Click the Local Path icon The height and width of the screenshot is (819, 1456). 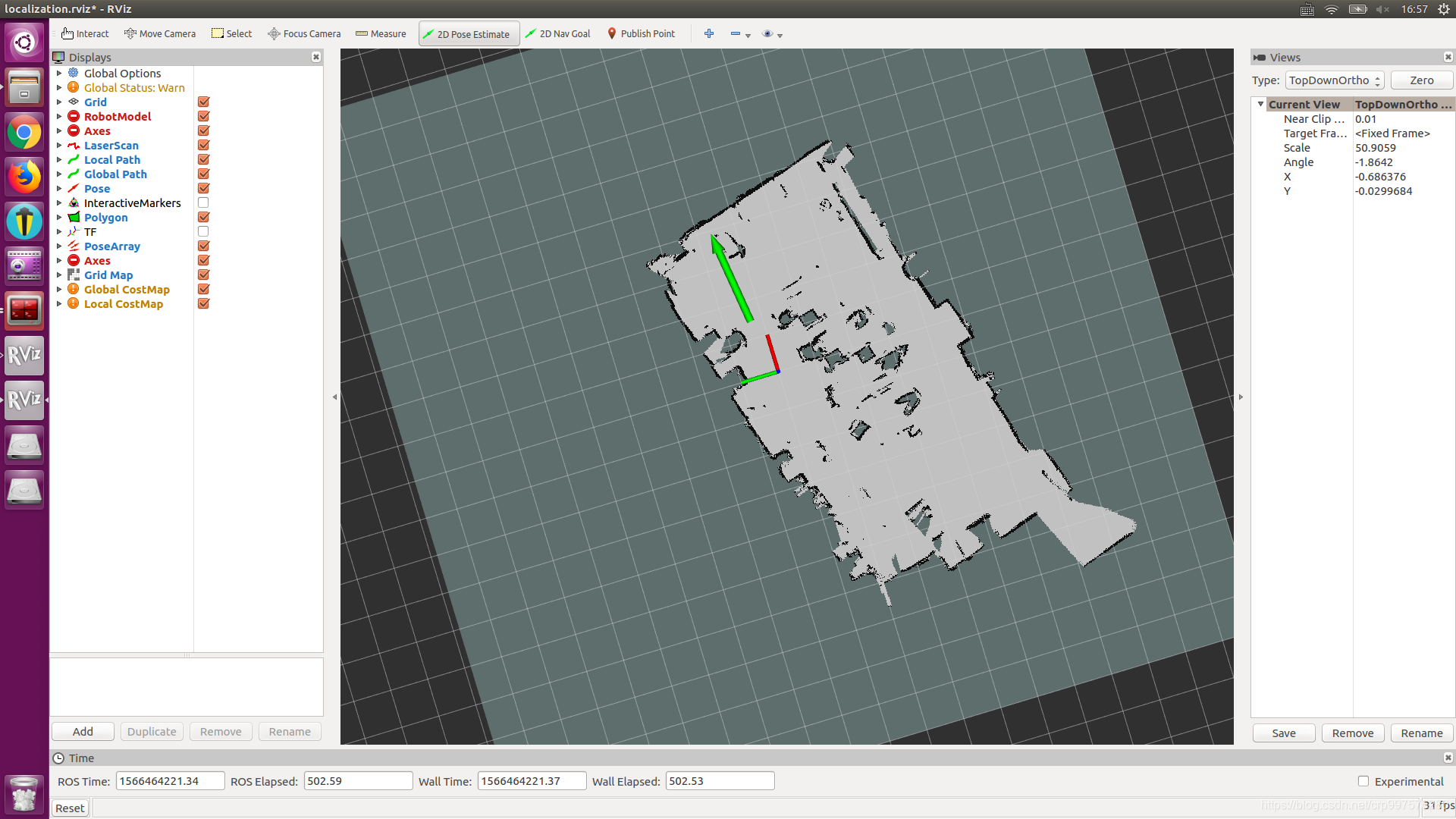74,159
